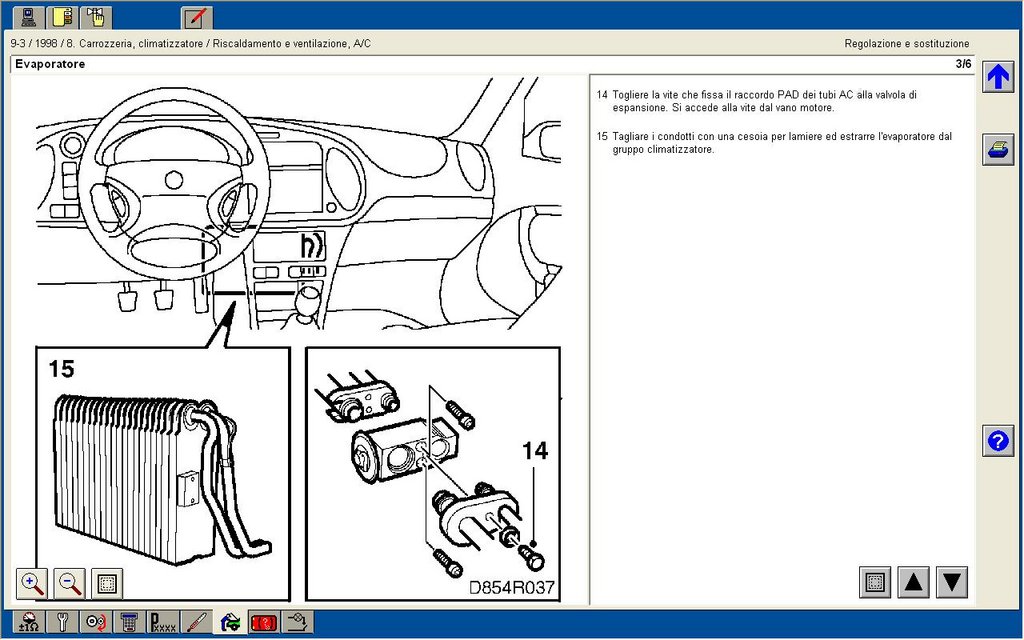Open the Pxxxx fault codes tab
This screenshot has height=640, width=1024.
163,622
